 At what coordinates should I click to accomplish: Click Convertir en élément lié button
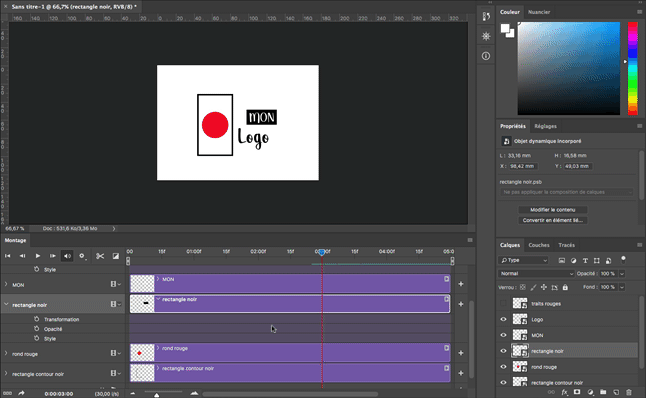[x=552, y=220]
